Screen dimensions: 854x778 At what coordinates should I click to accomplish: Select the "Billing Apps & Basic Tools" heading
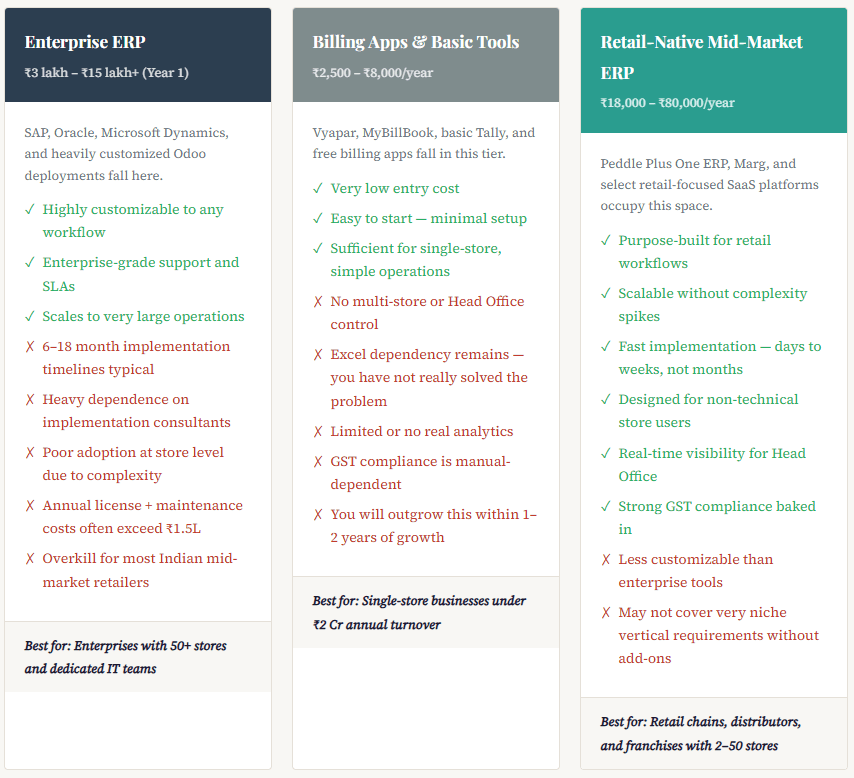pos(415,42)
